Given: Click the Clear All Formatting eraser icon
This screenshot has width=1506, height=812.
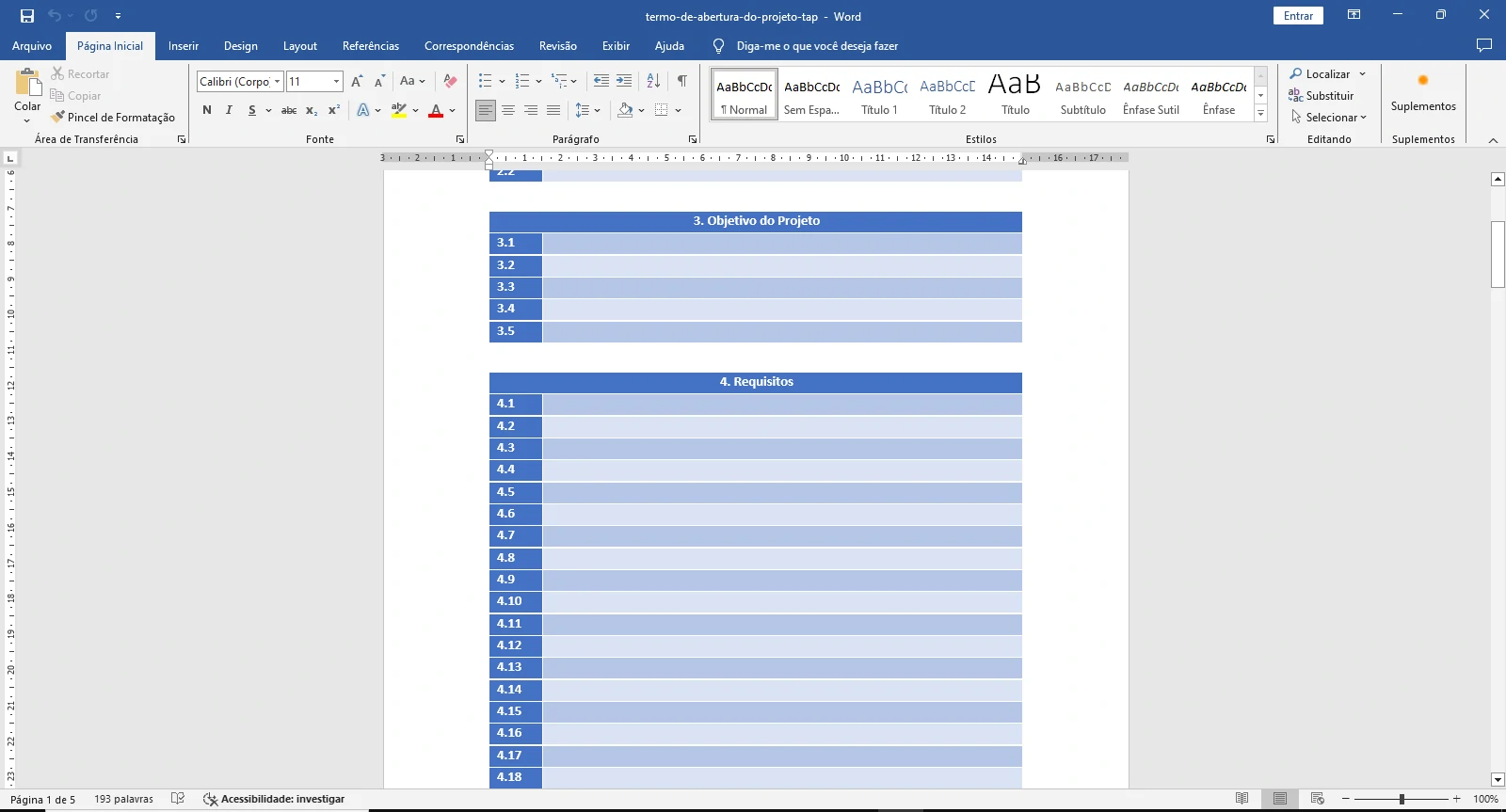Looking at the screenshot, I should 451,82.
